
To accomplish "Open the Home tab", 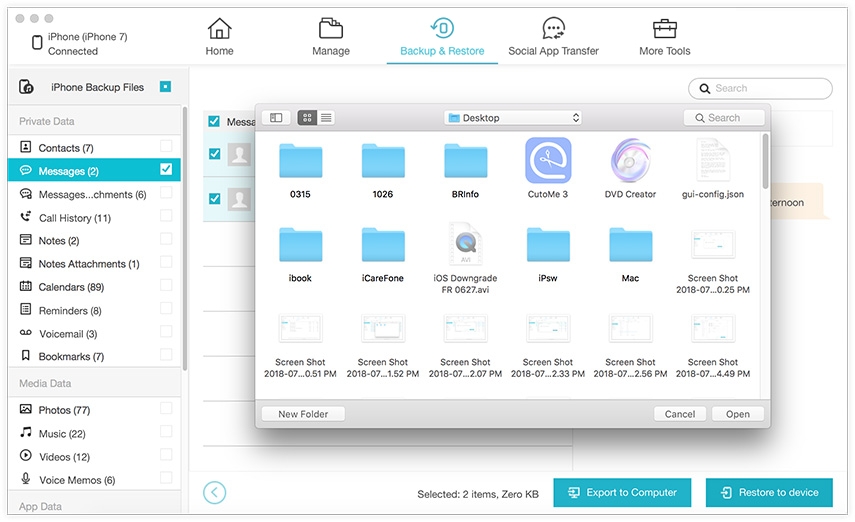I will tap(219, 37).
